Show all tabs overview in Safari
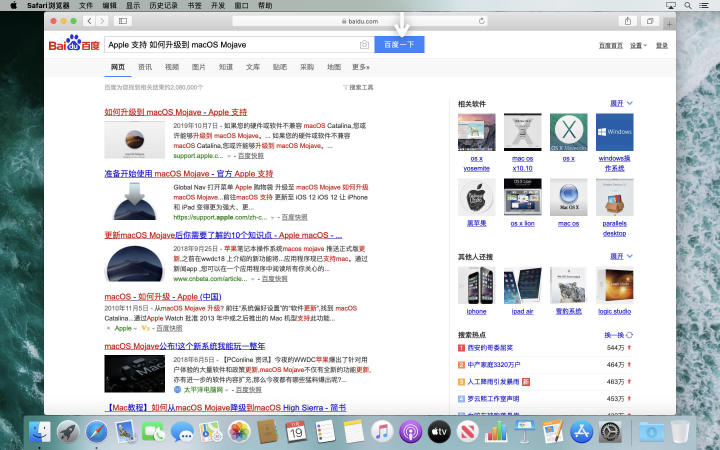 (650, 21)
